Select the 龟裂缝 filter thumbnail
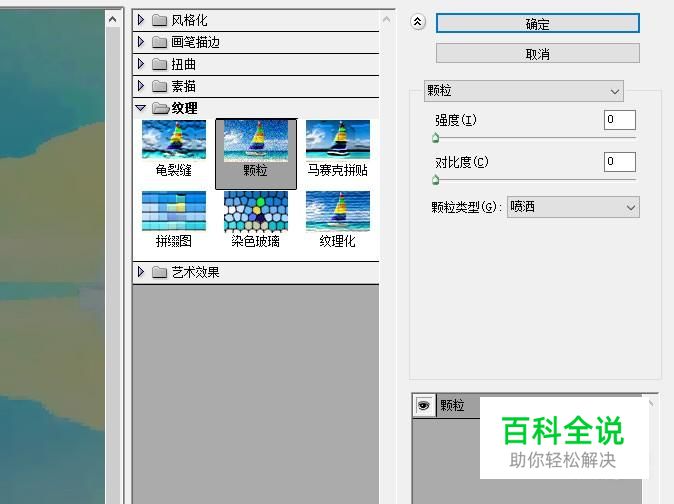 click(174, 149)
